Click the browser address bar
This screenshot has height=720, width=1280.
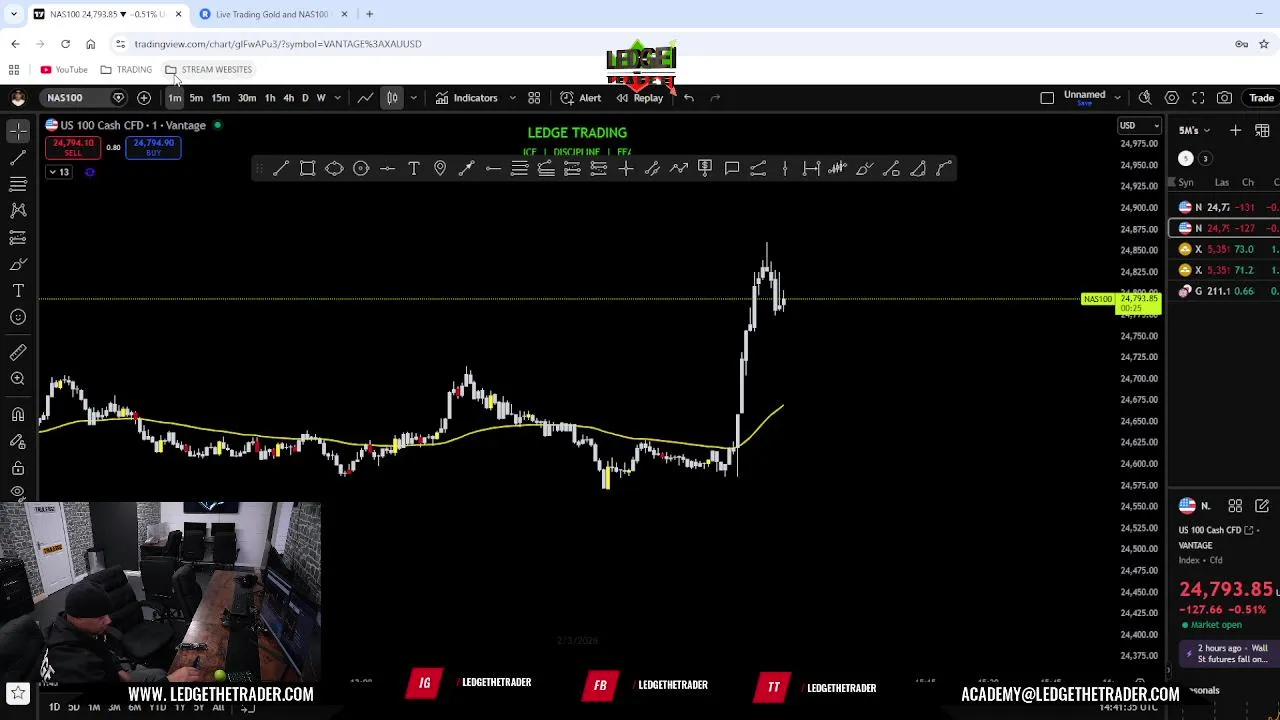pos(660,44)
